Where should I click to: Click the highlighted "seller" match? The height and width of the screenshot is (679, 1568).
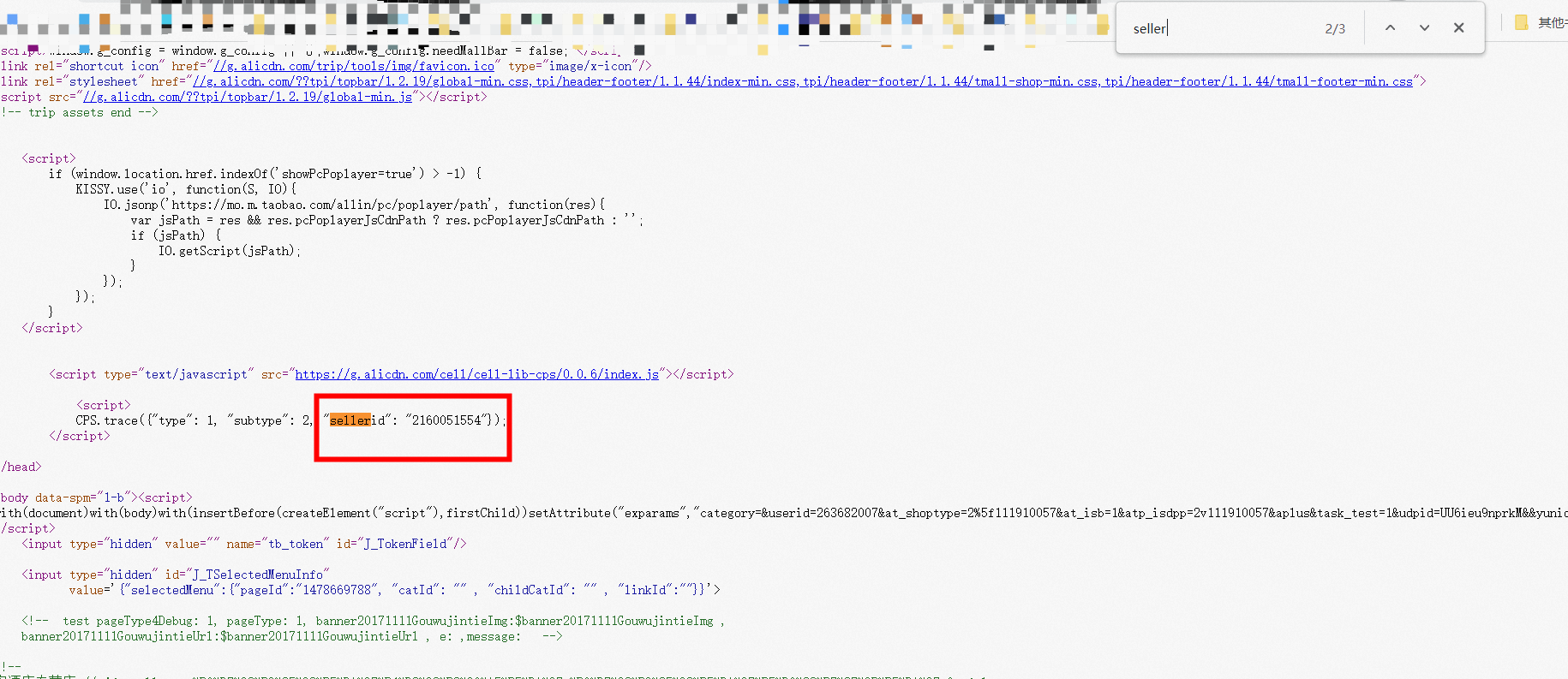coord(350,420)
